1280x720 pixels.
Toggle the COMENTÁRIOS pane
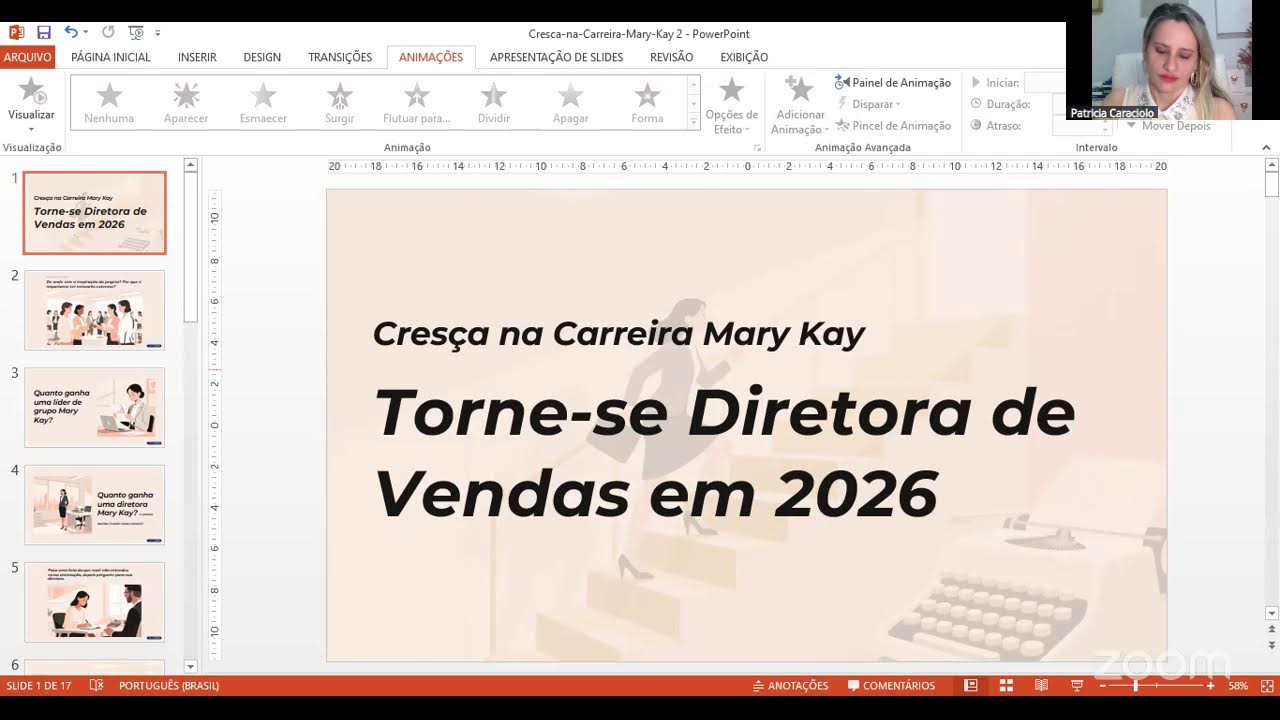pyautogui.click(x=891, y=685)
